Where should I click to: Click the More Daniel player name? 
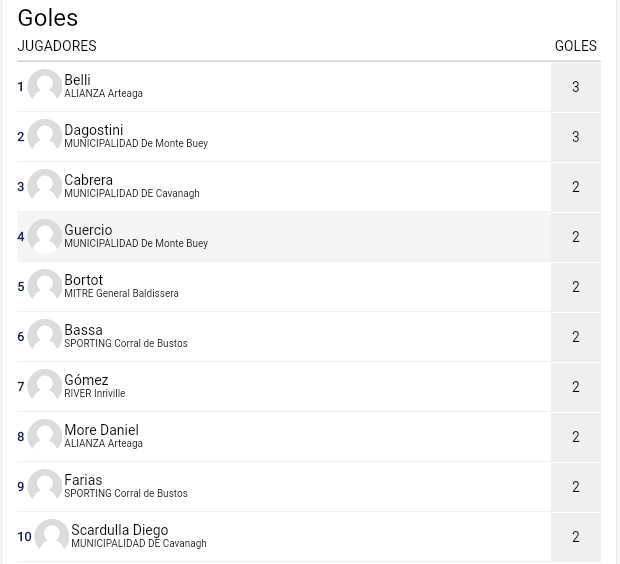click(x=102, y=430)
